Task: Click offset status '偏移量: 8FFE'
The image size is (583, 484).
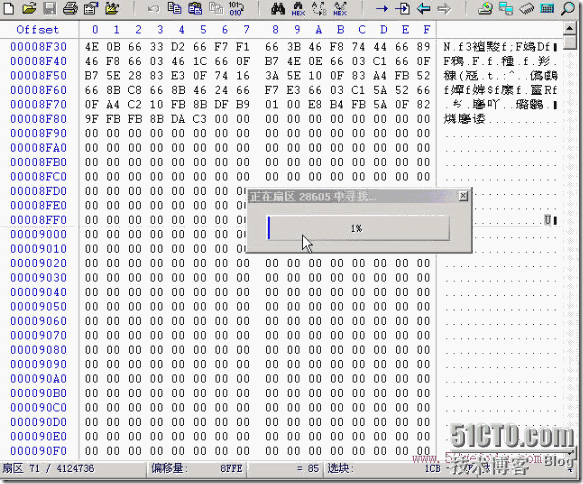Action: [197, 468]
